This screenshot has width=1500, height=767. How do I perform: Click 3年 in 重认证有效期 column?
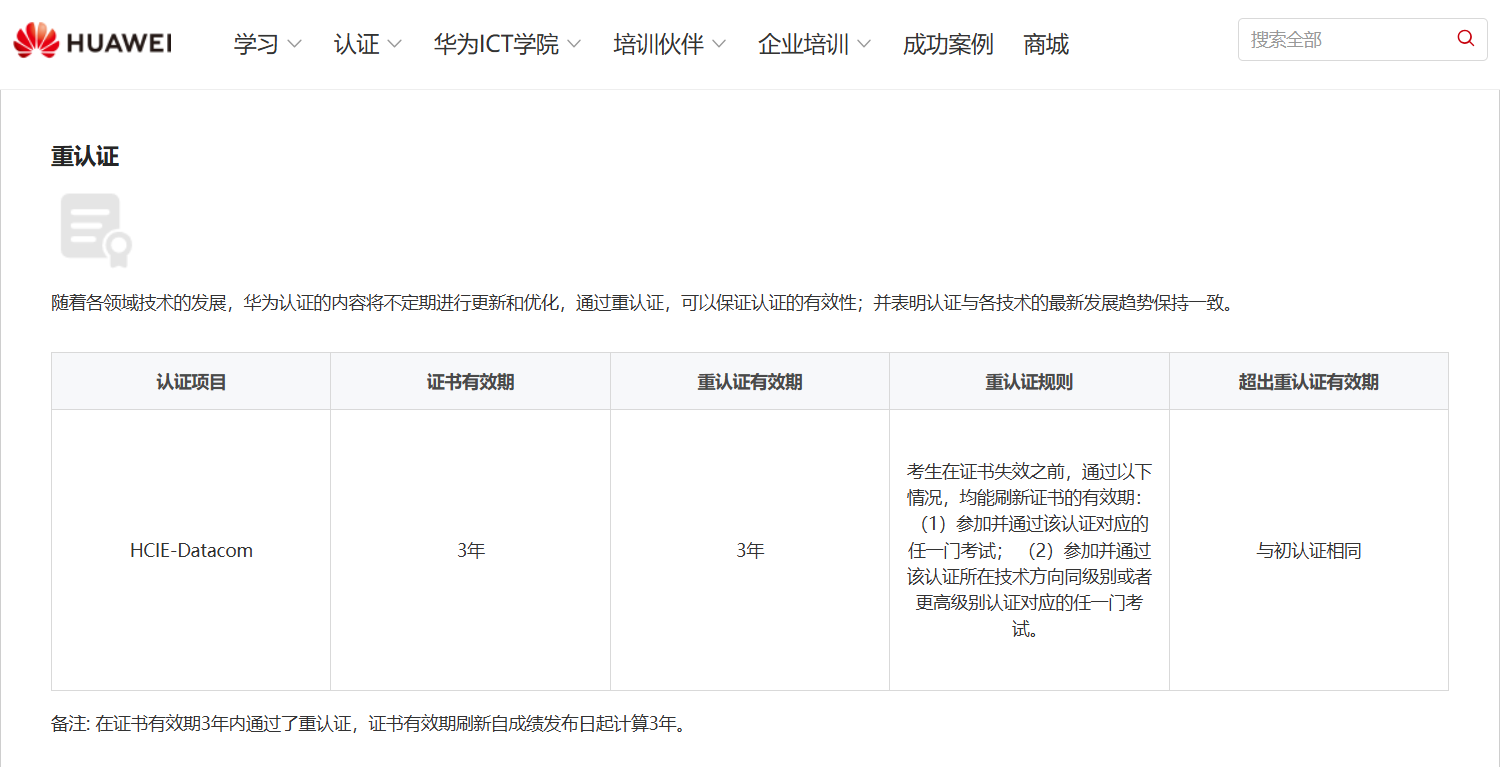point(750,550)
